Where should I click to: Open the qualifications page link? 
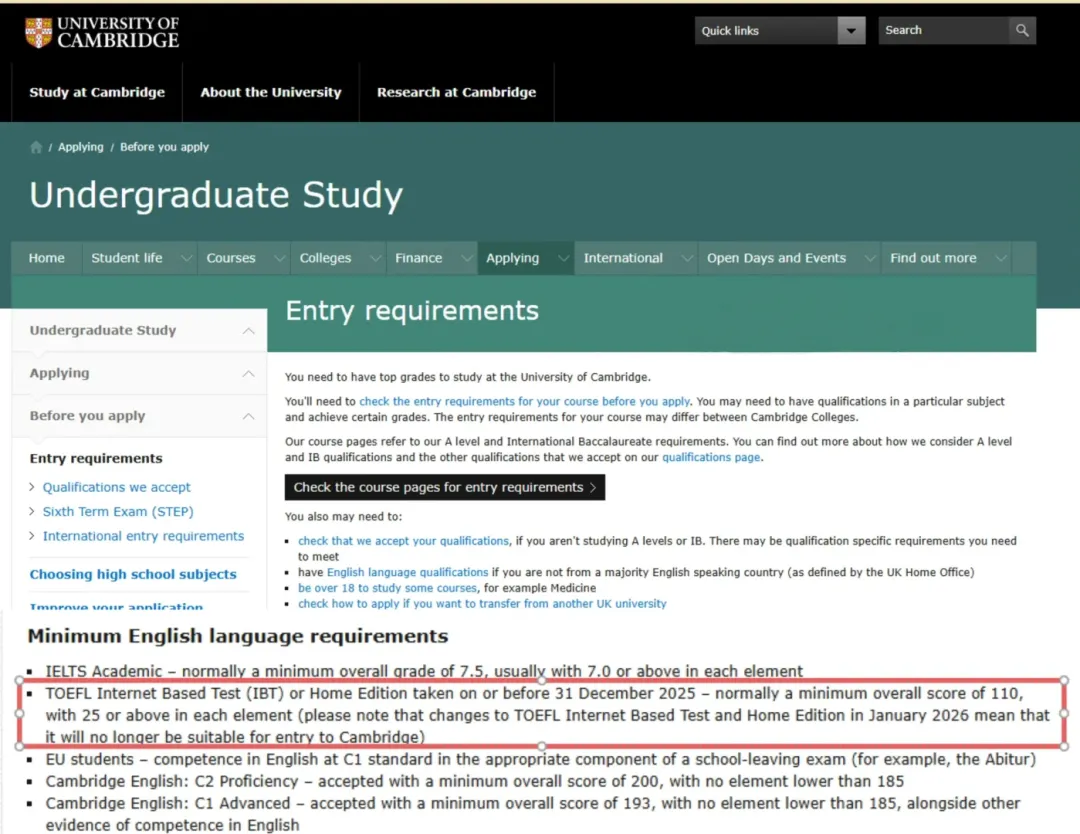(711, 457)
